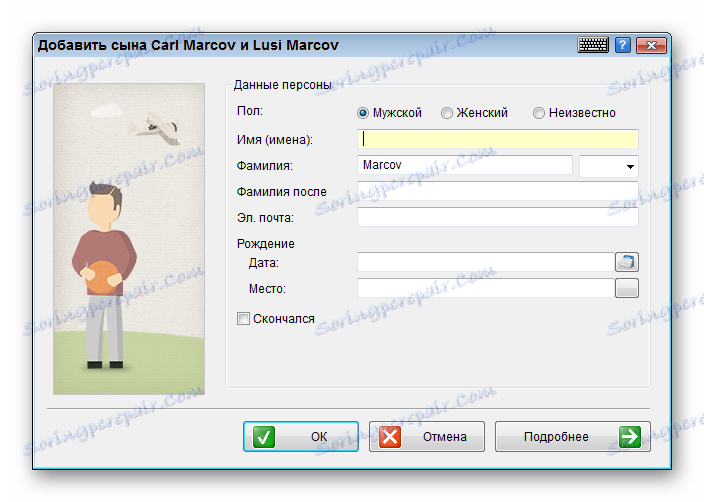The image size is (704, 502).
Task: Click the birth Место input field
Action: tap(486, 288)
